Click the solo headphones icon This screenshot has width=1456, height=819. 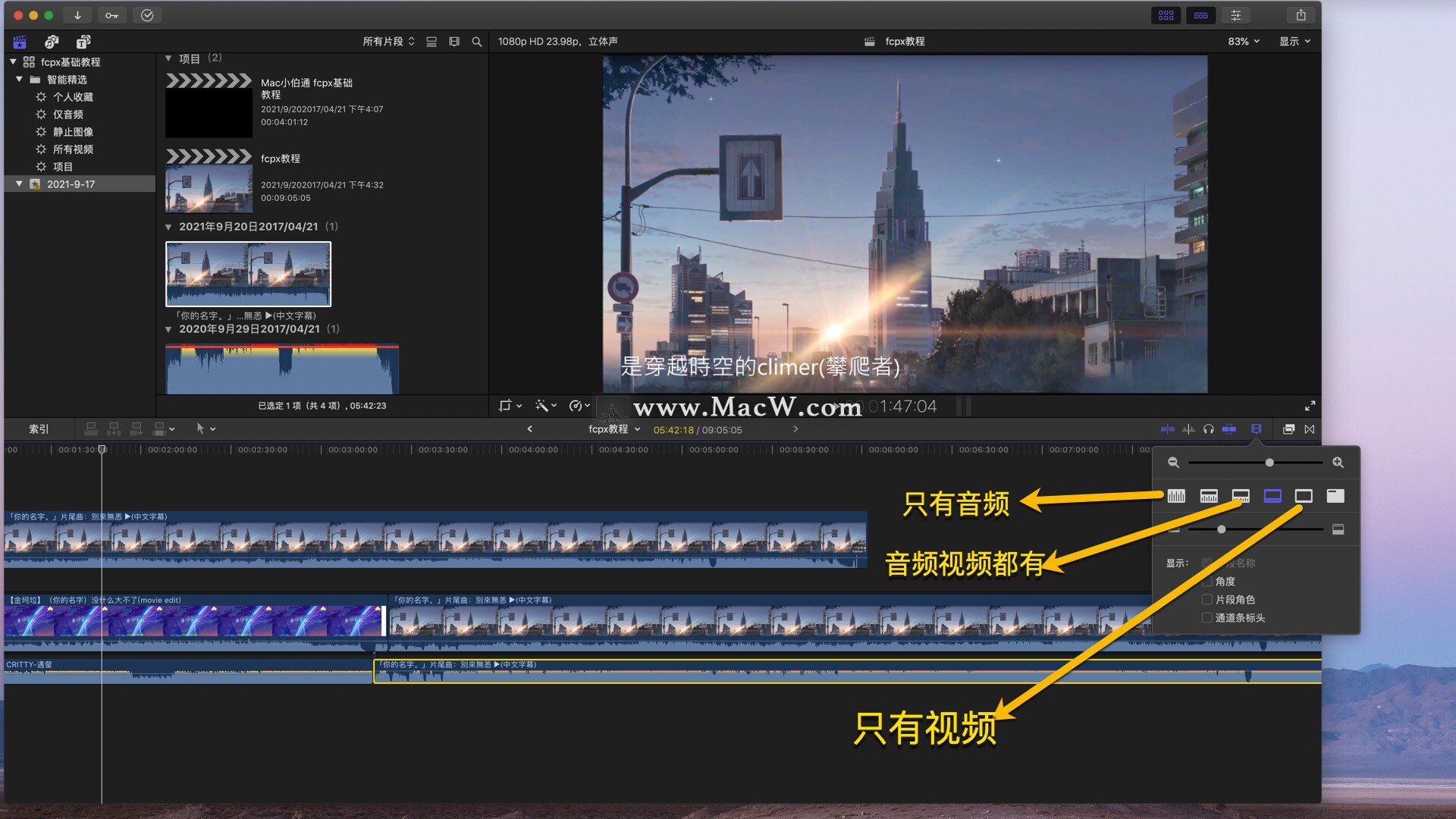coord(1208,429)
